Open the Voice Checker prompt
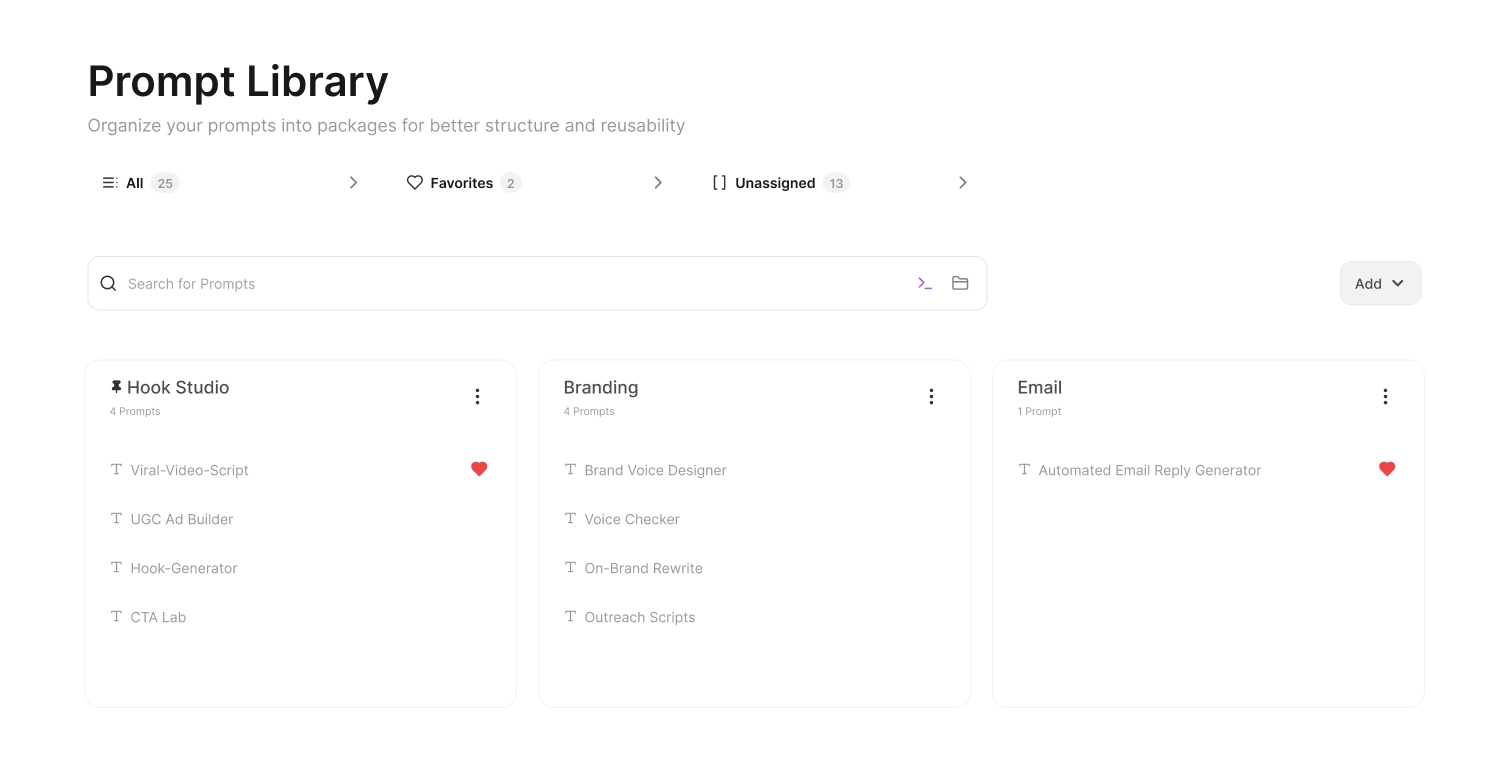 (632, 519)
